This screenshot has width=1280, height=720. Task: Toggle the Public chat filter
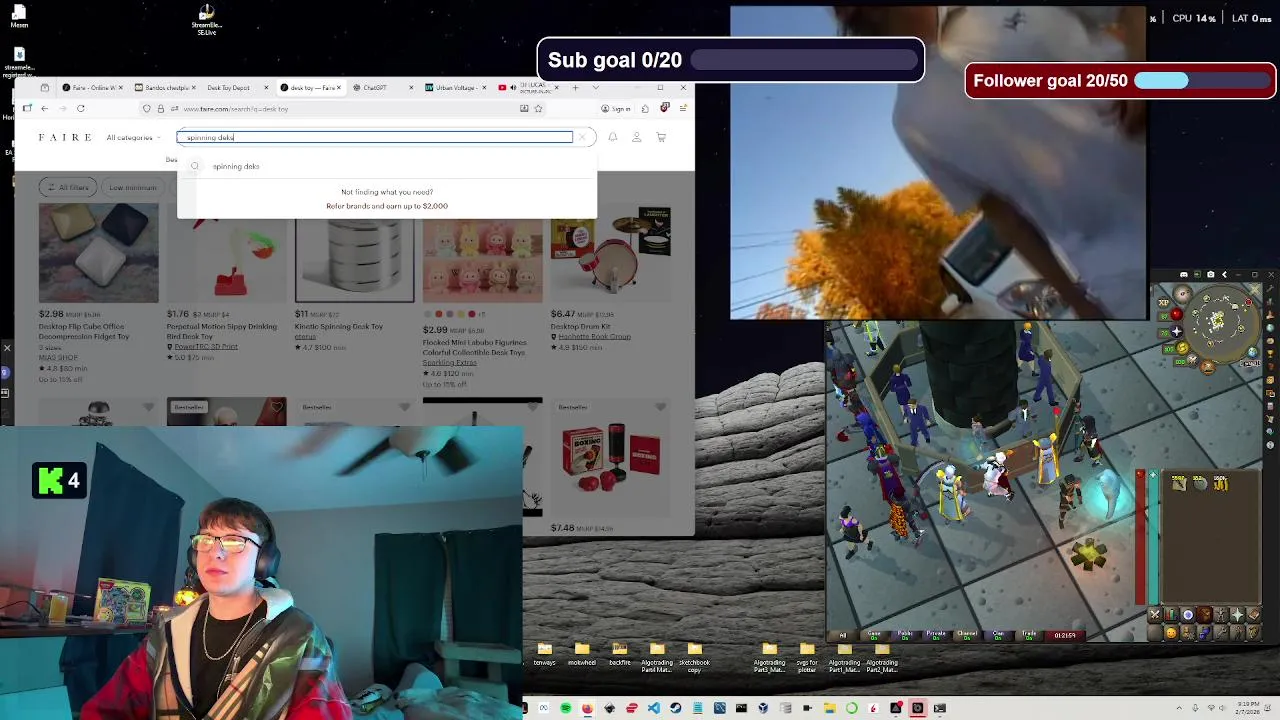click(905, 634)
